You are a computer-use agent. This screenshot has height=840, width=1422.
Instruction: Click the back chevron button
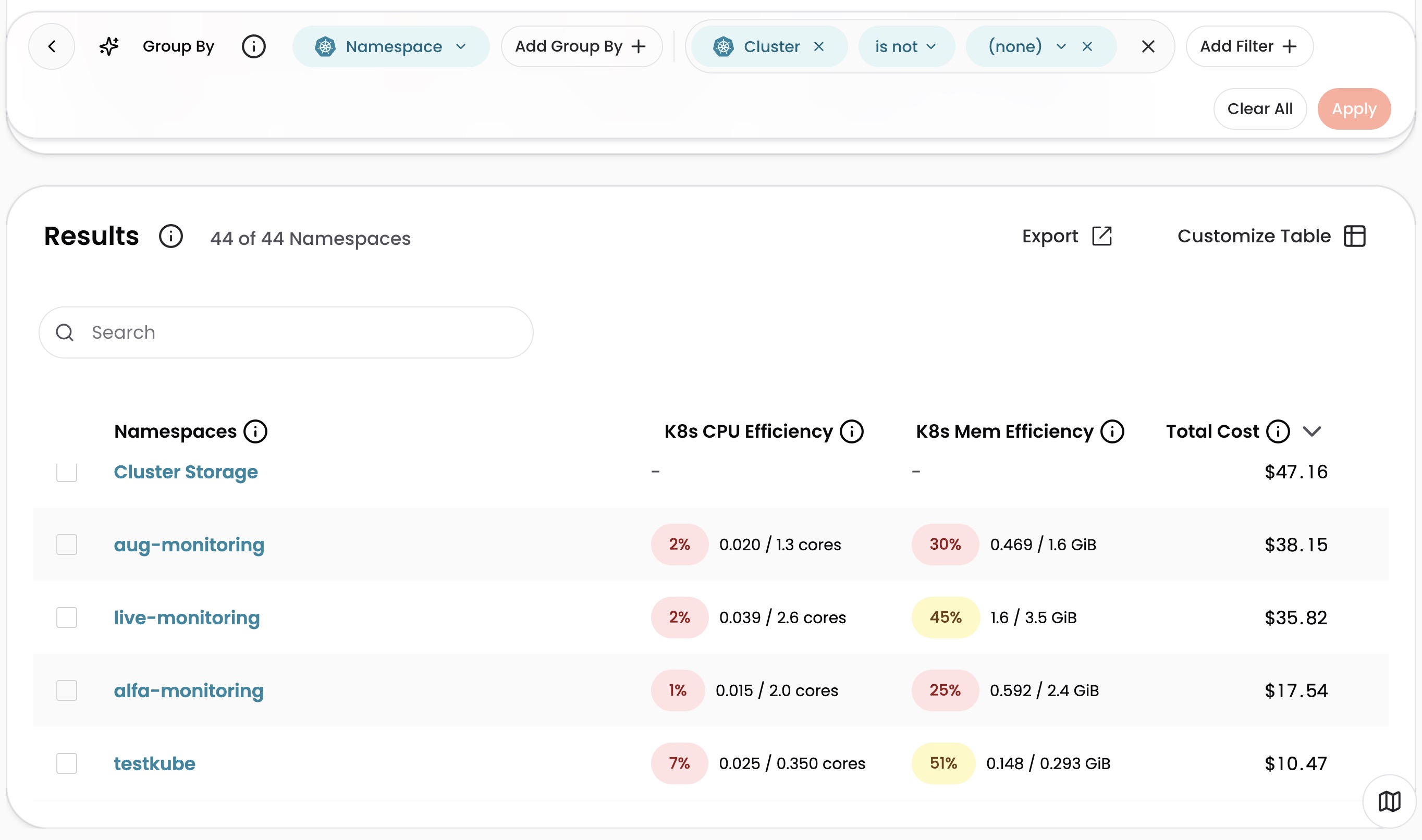(52, 46)
